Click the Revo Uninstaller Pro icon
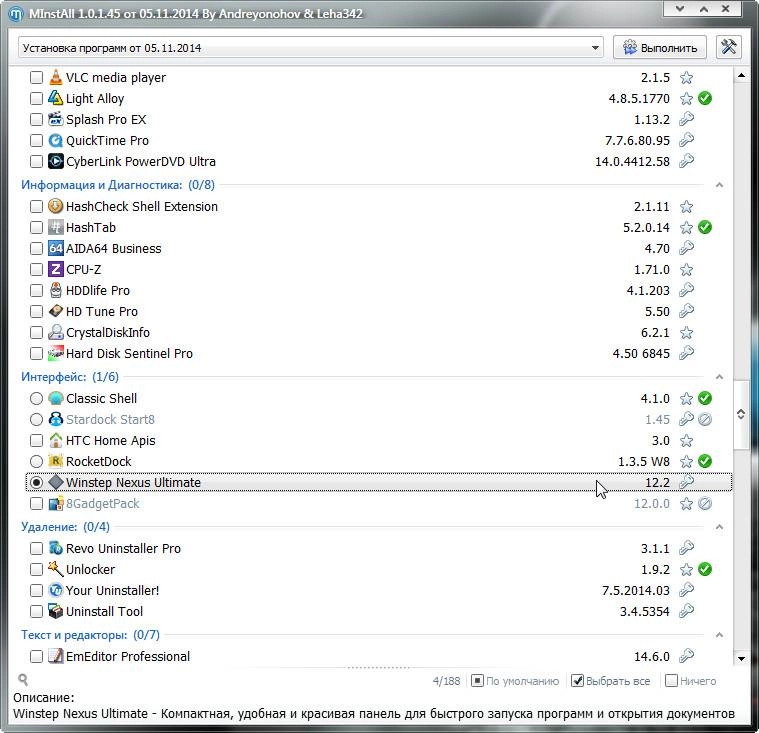This screenshot has height=733, width=759. pos(56,549)
